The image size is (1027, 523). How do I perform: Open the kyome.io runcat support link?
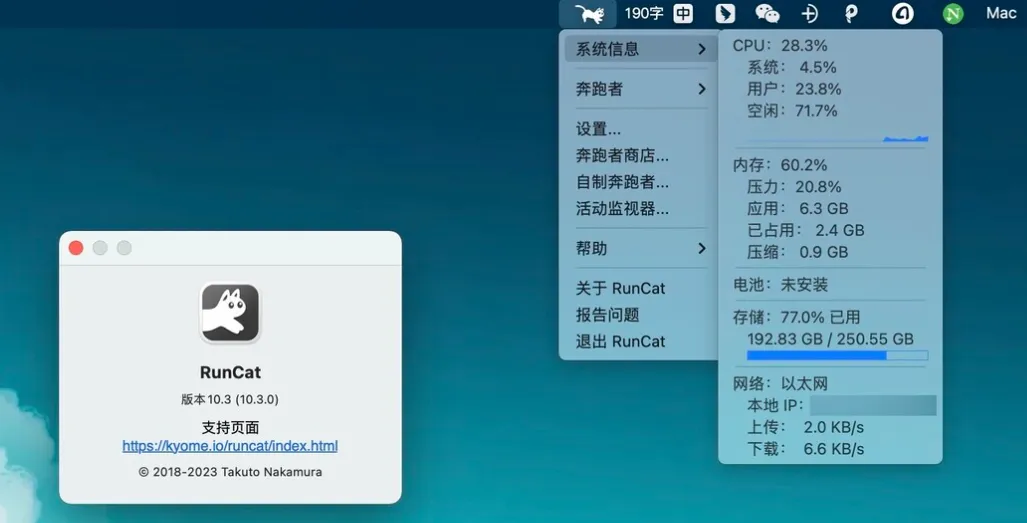(x=230, y=446)
